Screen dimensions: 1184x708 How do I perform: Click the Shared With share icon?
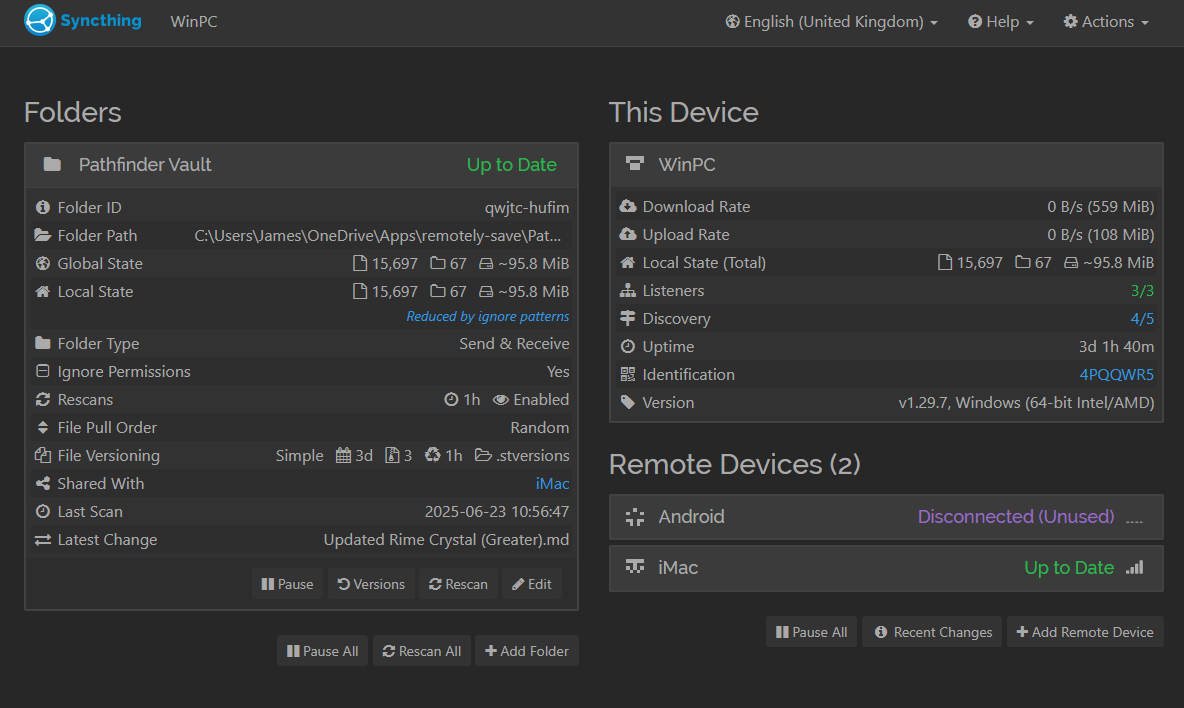coord(43,483)
